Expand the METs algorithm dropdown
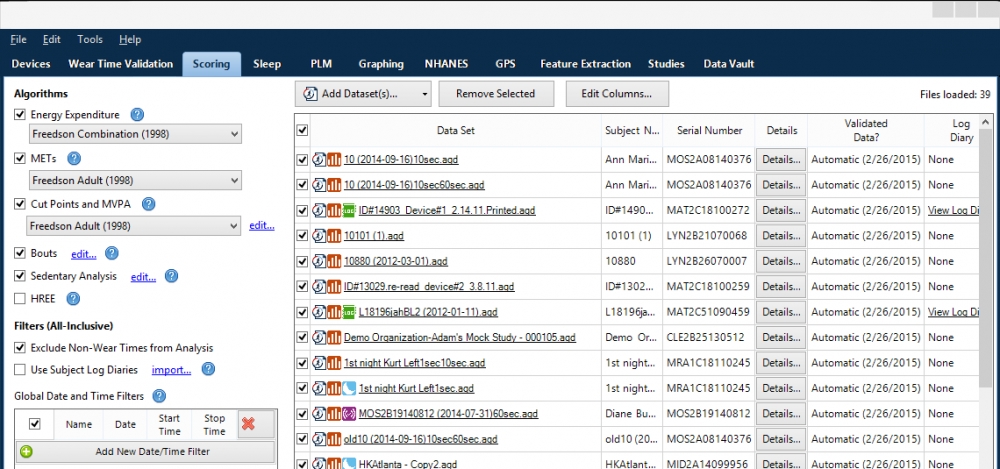Screen dimensions: 1000x469 [134, 180]
